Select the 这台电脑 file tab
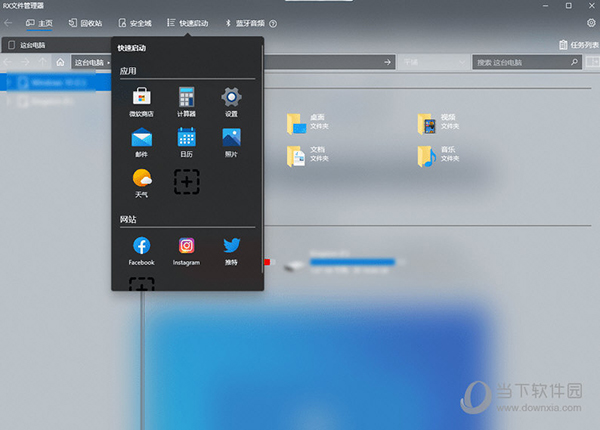Image resolution: width=600 pixels, height=430 pixels. pyautogui.click(x=57, y=45)
